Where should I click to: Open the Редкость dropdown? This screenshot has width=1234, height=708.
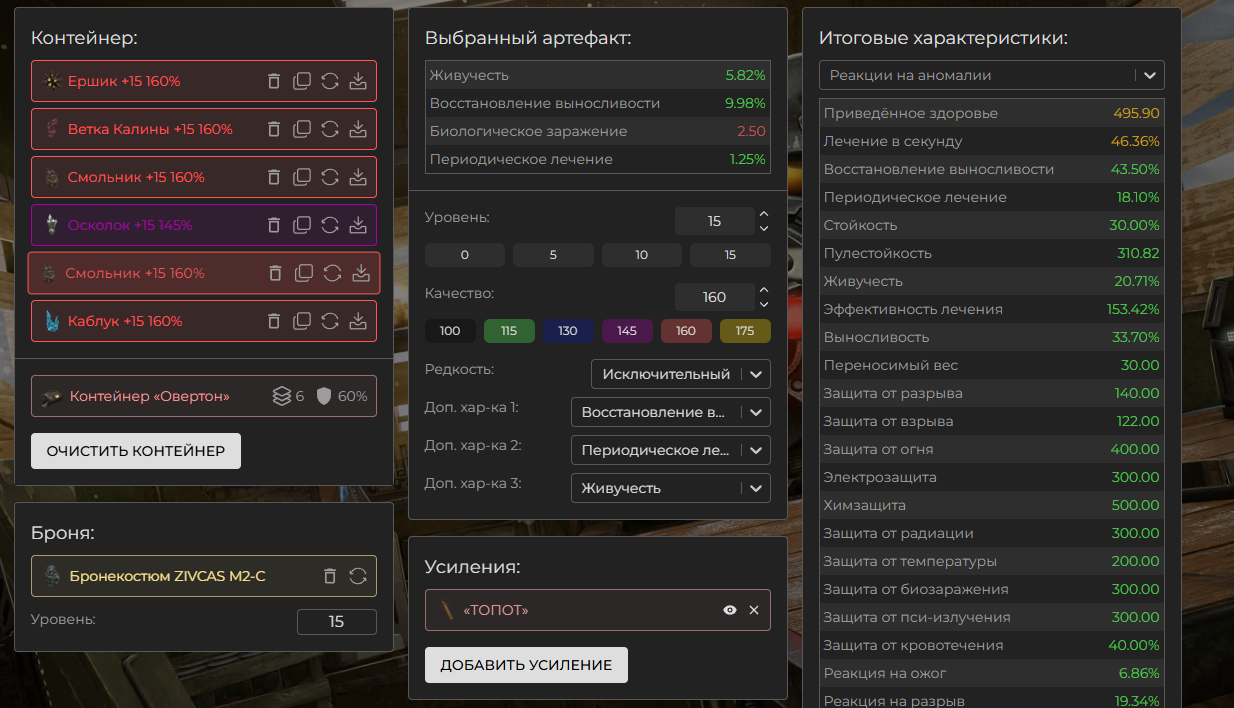[x=681, y=374]
